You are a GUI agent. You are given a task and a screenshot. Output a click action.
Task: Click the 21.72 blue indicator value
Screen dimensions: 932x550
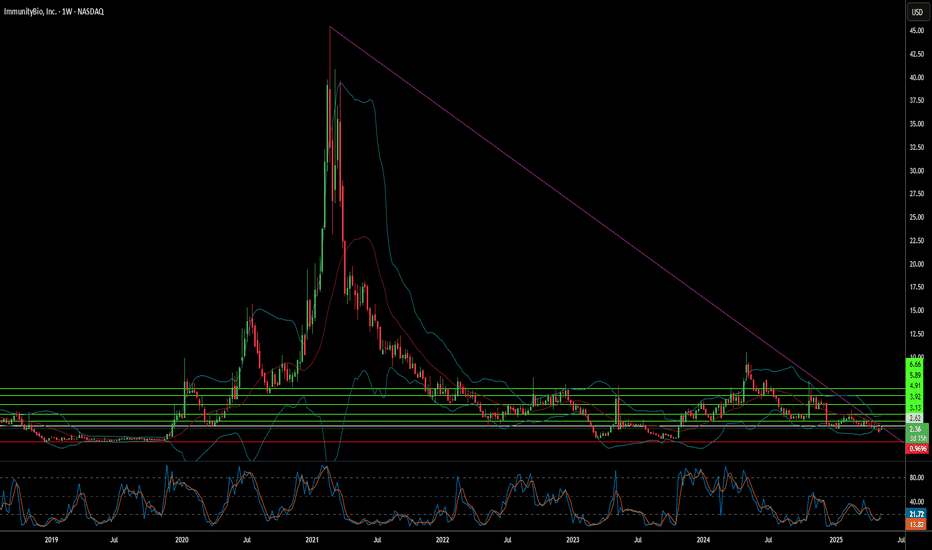tap(918, 514)
